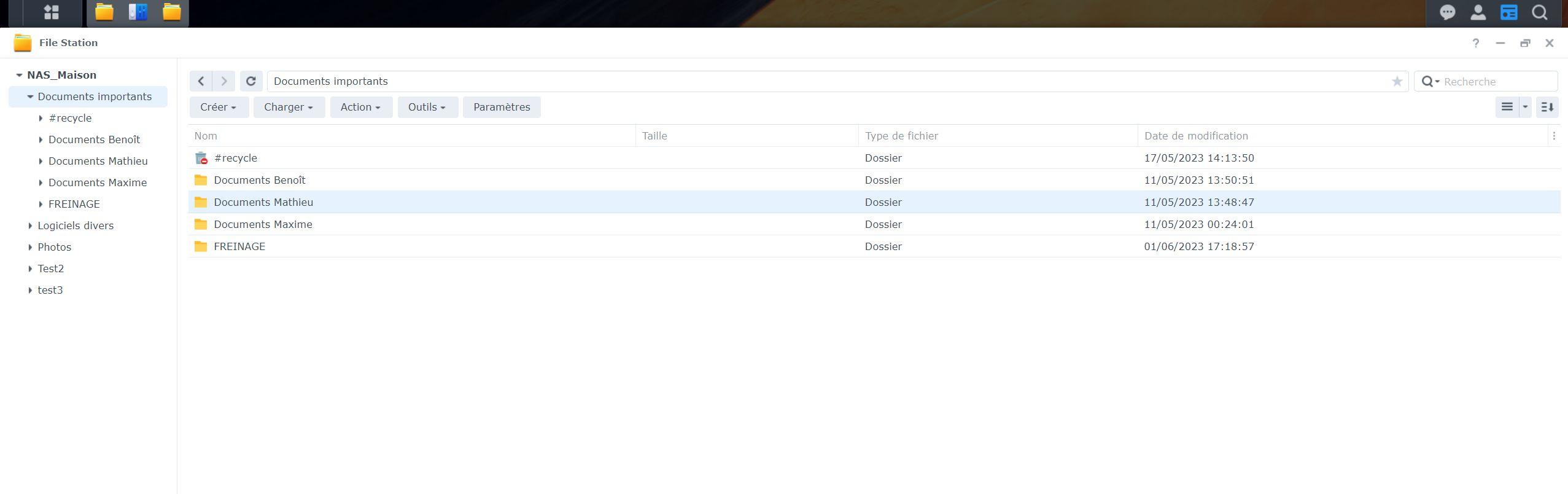Open the Control Panel icon in the taskbar
Image resolution: width=1568 pixels, height=494 pixels.
tap(138, 12)
